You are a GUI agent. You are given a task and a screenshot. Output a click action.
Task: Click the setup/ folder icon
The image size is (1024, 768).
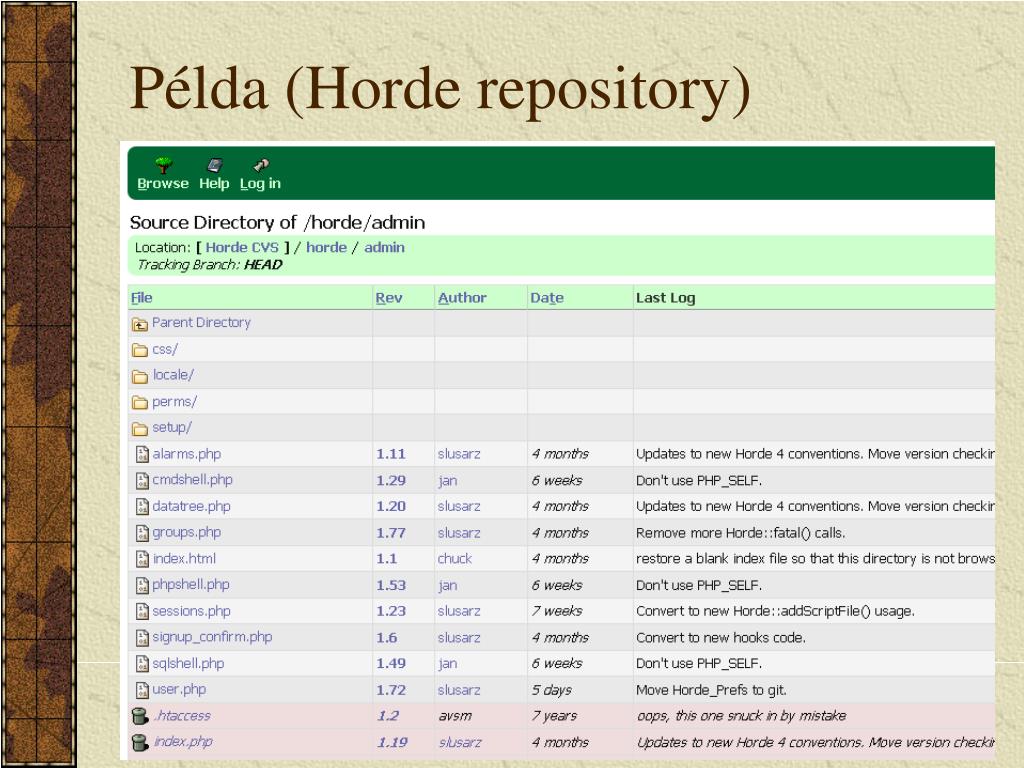(140, 428)
